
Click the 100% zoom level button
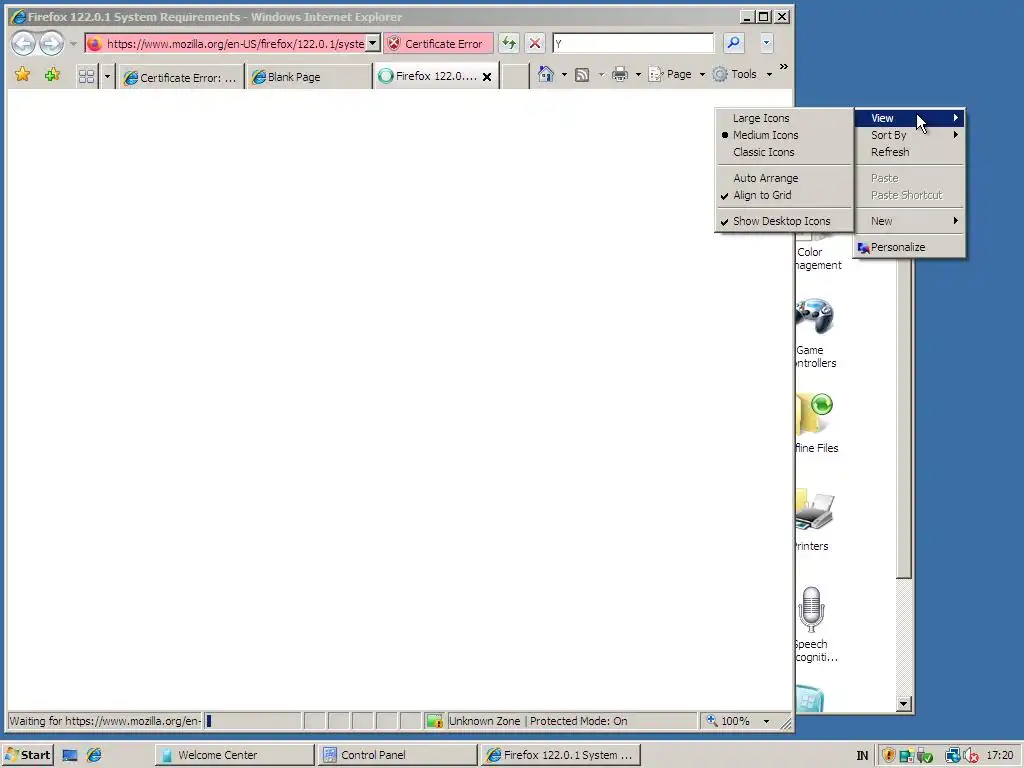tap(729, 721)
